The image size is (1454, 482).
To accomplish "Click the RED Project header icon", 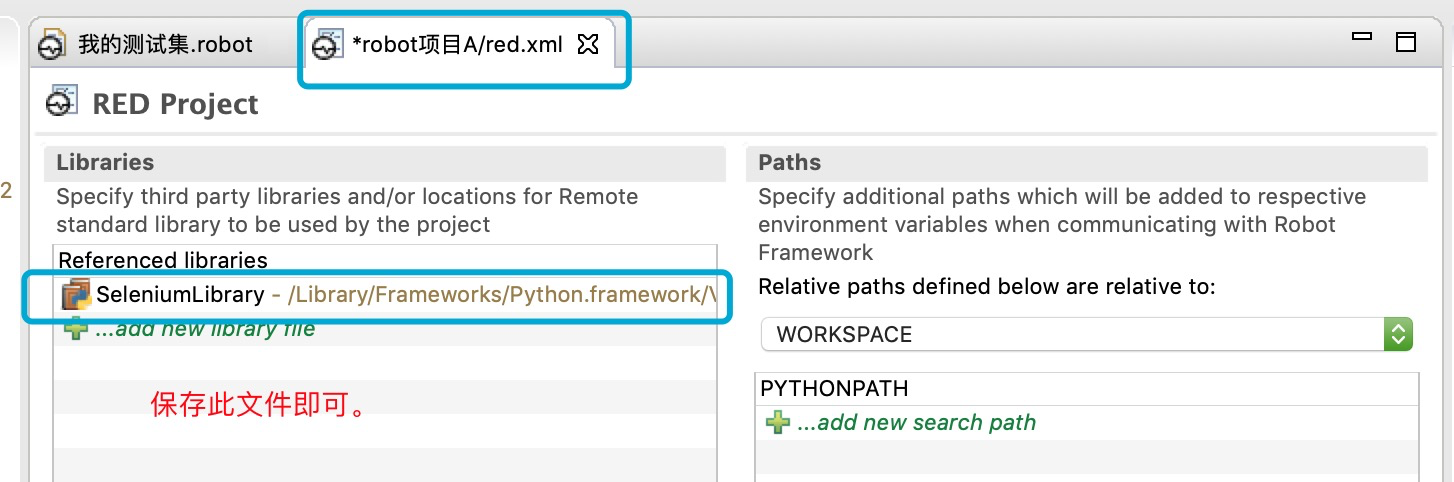I will tap(62, 103).
